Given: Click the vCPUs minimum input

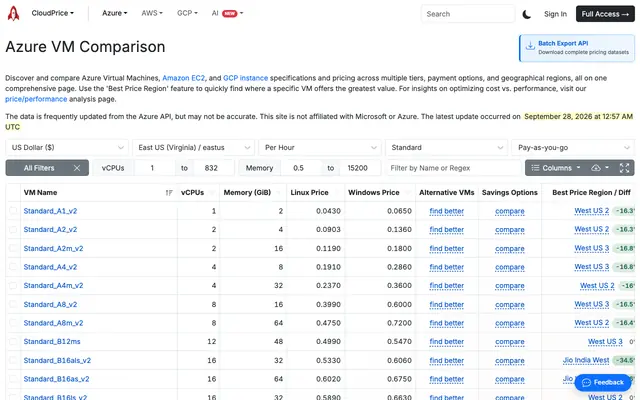Looking at the screenshot, I should click(x=154, y=168).
